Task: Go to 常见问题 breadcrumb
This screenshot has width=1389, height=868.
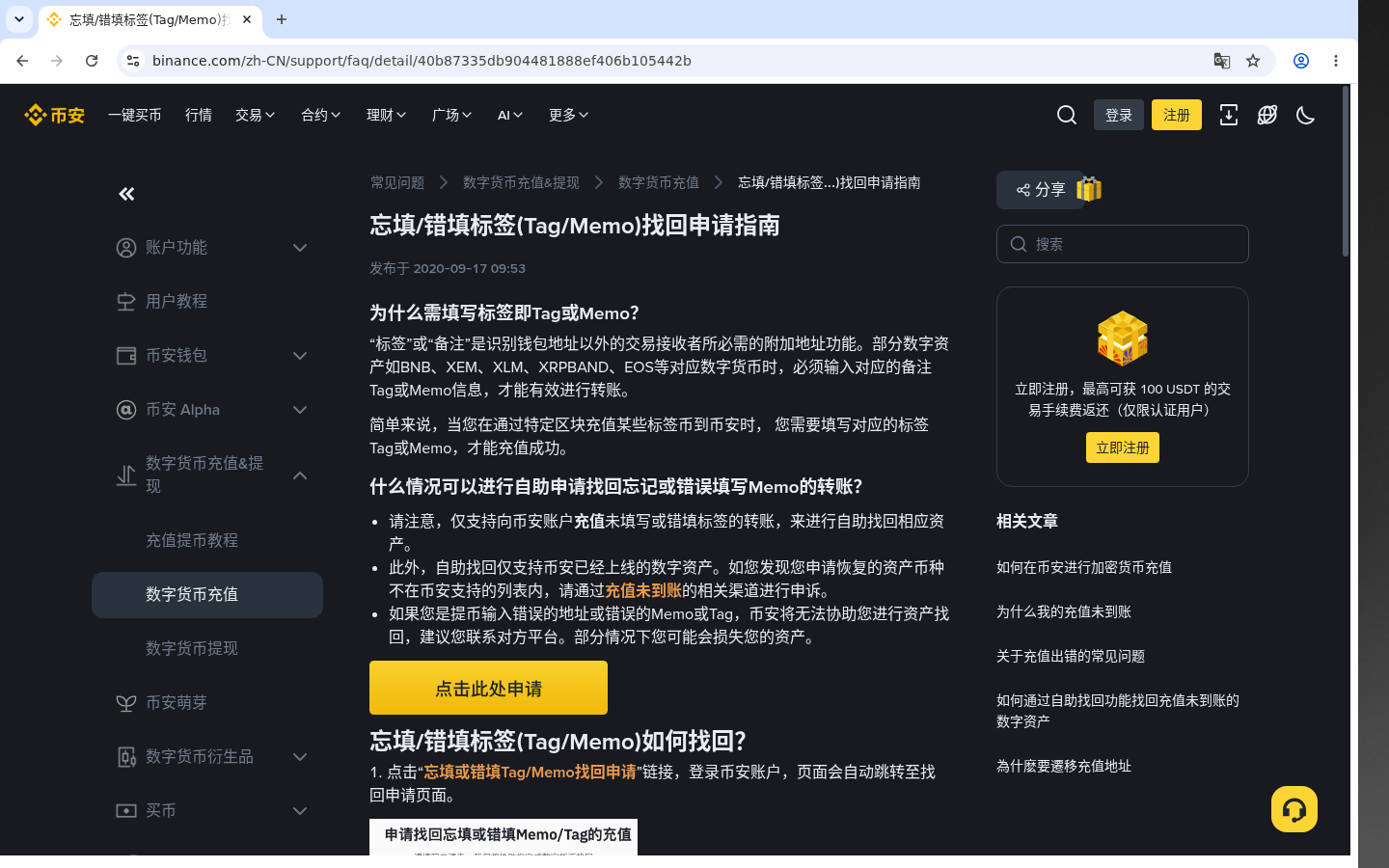Action: (x=397, y=182)
